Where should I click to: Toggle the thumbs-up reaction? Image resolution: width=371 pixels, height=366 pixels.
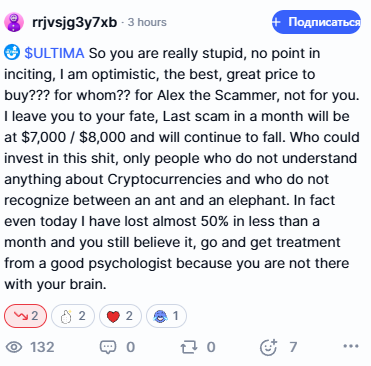pos(73,316)
